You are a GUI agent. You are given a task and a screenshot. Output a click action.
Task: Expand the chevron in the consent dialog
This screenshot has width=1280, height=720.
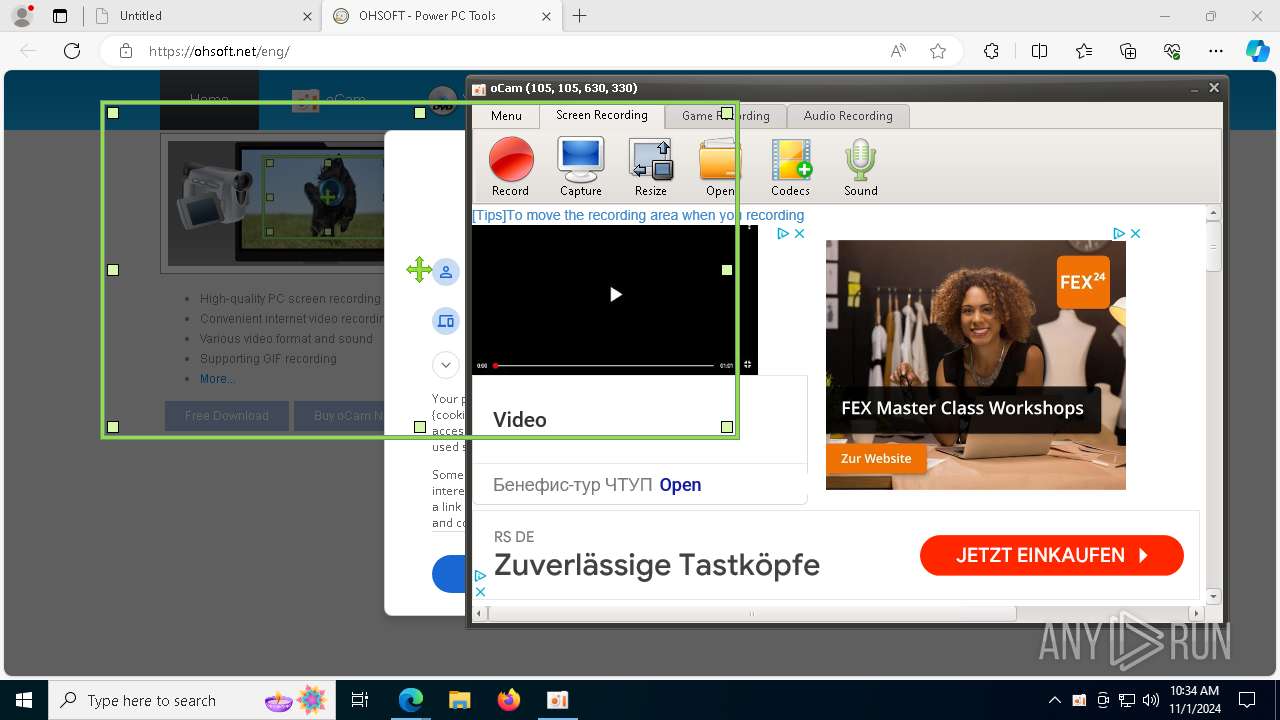[x=446, y=365]
